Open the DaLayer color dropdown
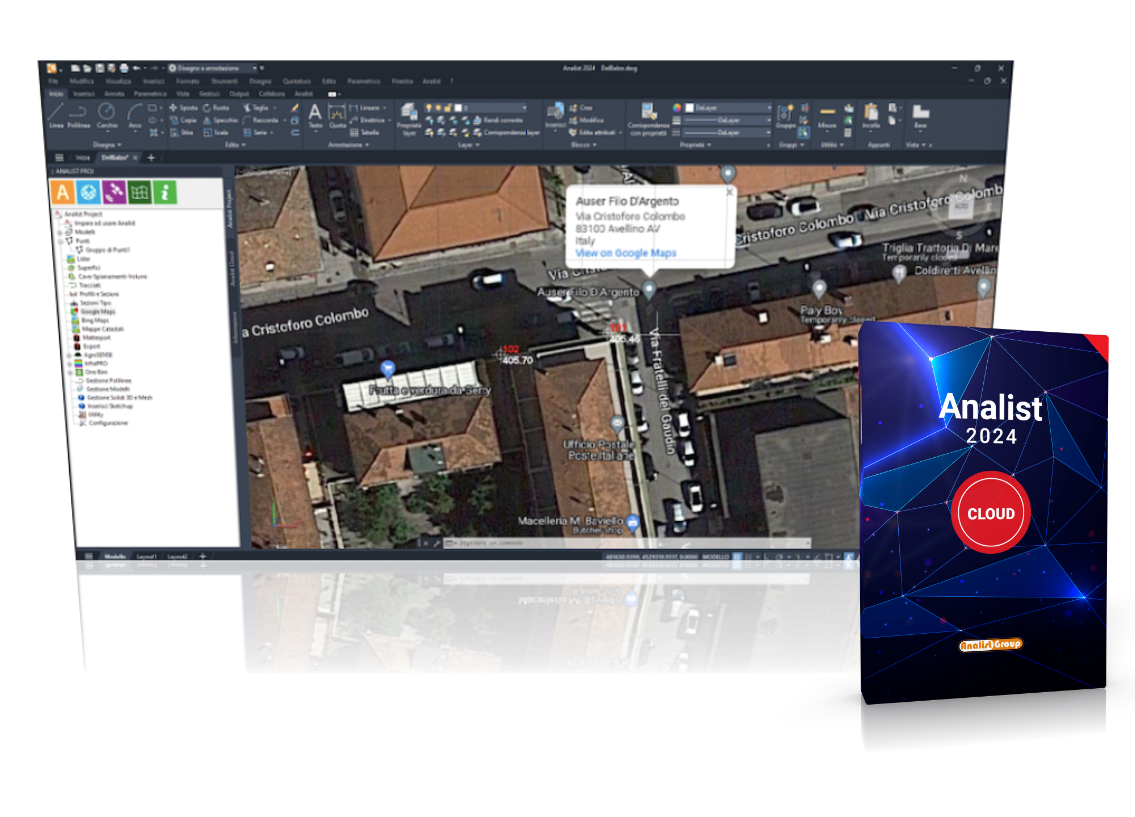 727,108
